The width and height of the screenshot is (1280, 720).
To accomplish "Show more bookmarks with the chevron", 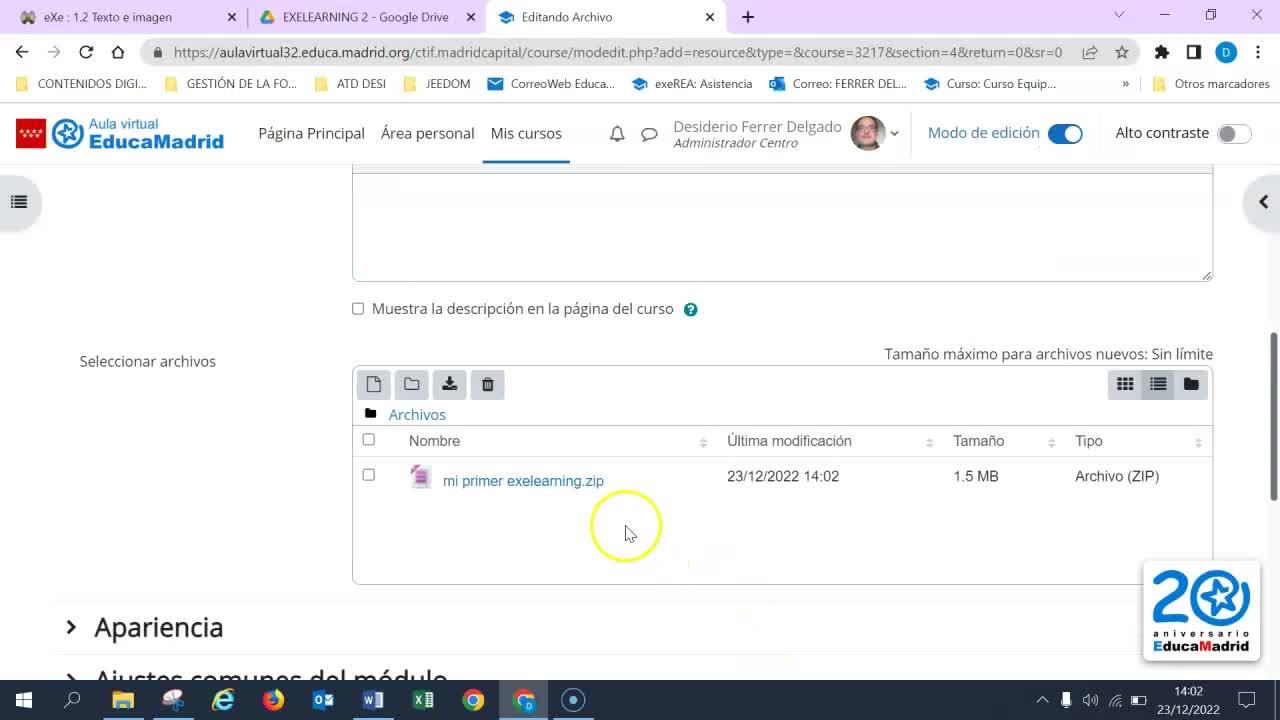I will pos(1126,84).
